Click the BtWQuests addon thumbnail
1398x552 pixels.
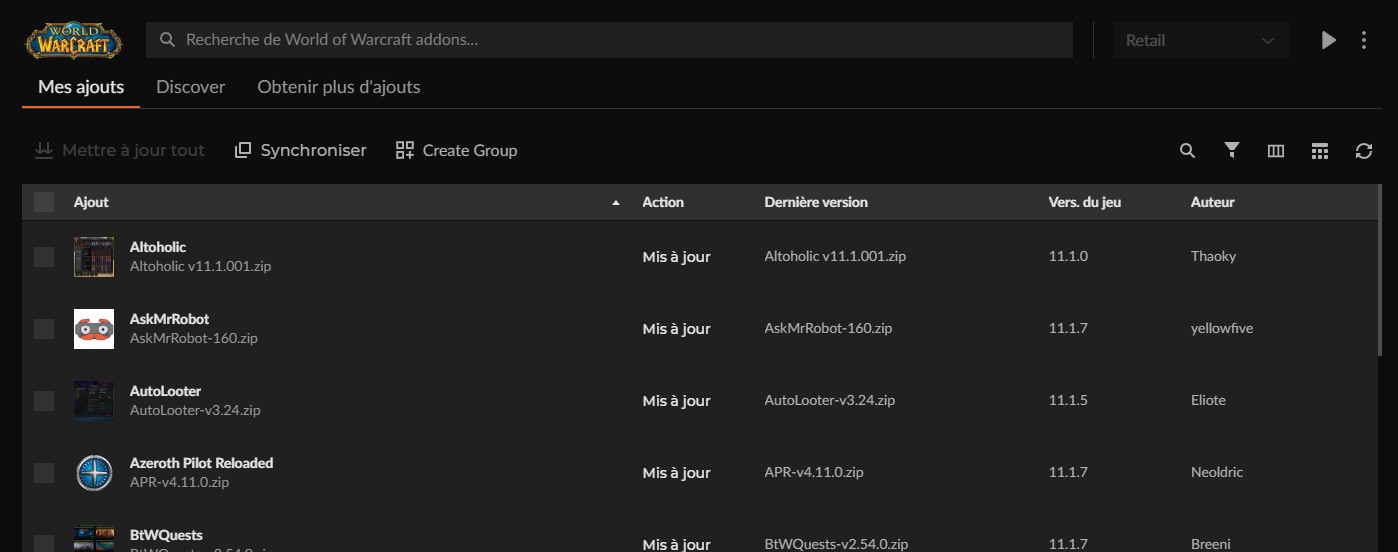coord(94,539)
